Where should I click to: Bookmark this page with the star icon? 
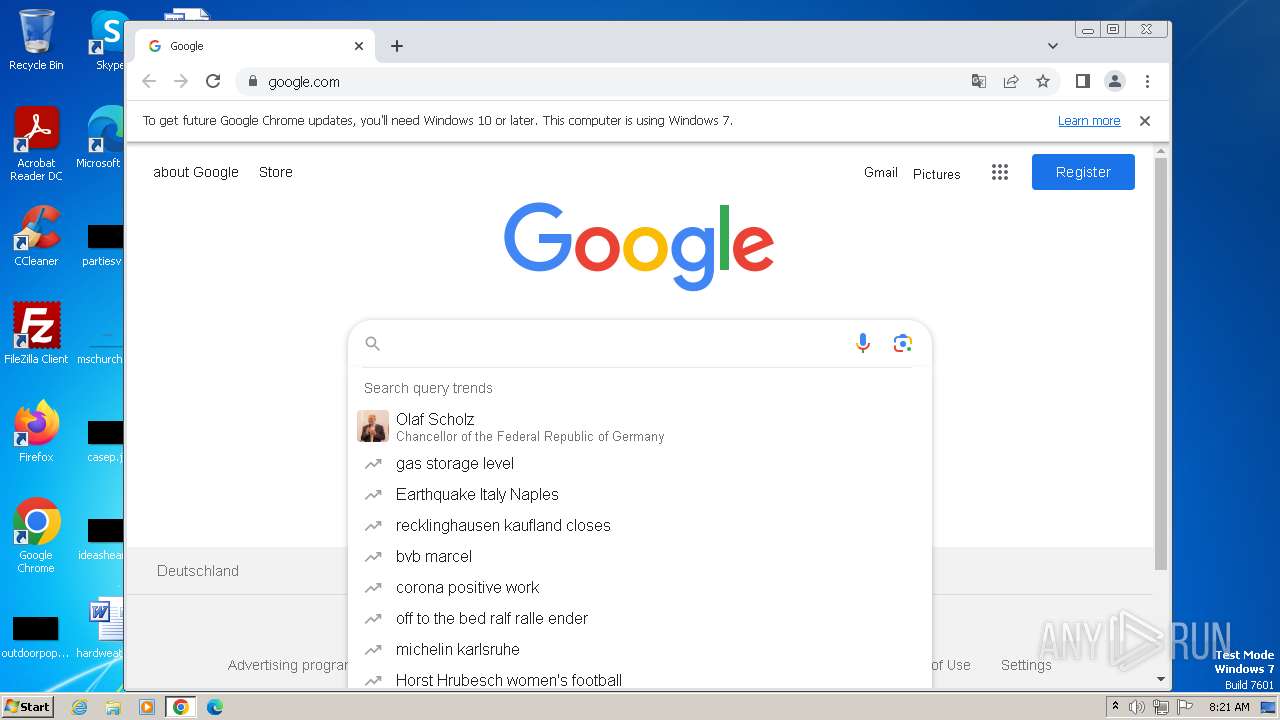click(x=1043, y=82)
